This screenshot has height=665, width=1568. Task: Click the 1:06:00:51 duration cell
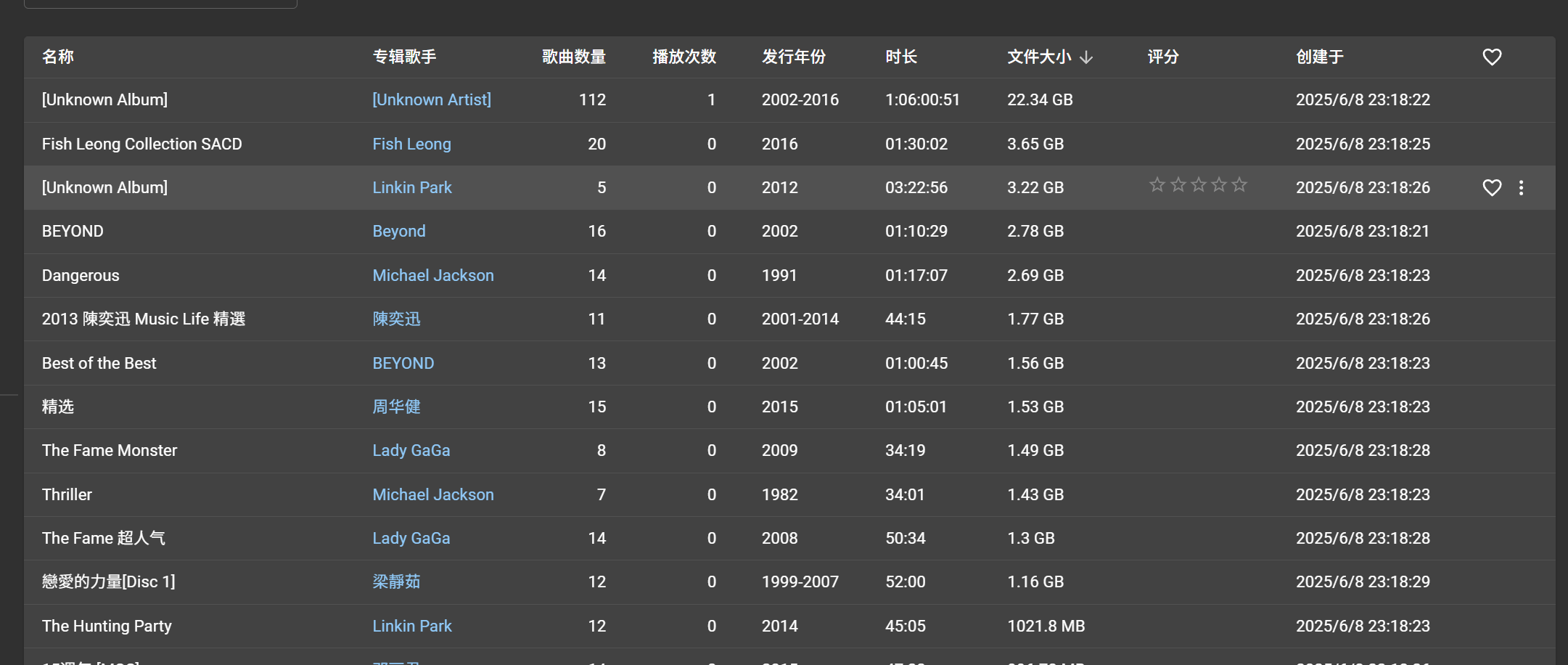(922, 99)
